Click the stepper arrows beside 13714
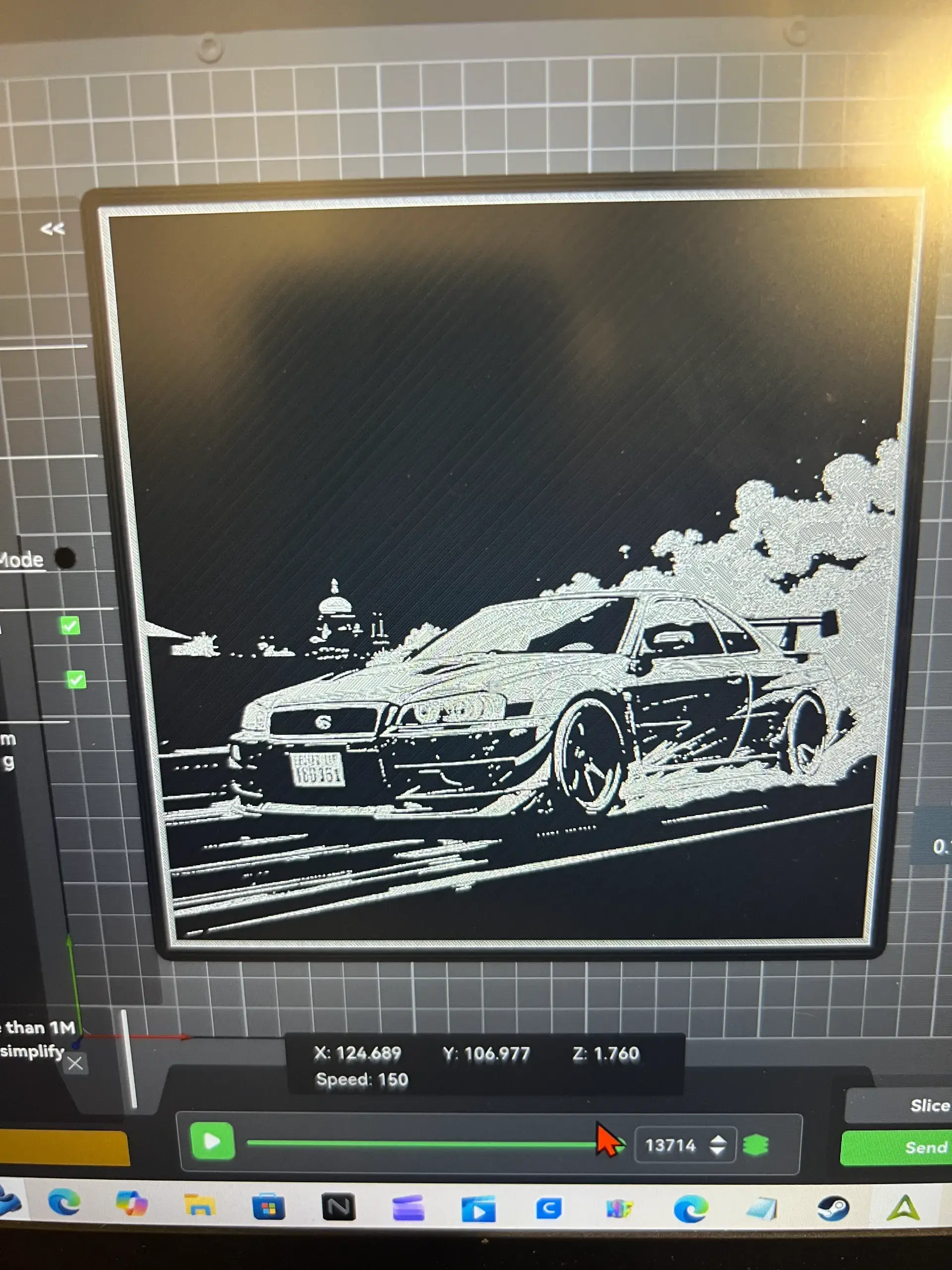Viewport: 952px width, 1270px height. click(x=718, y=1145)
